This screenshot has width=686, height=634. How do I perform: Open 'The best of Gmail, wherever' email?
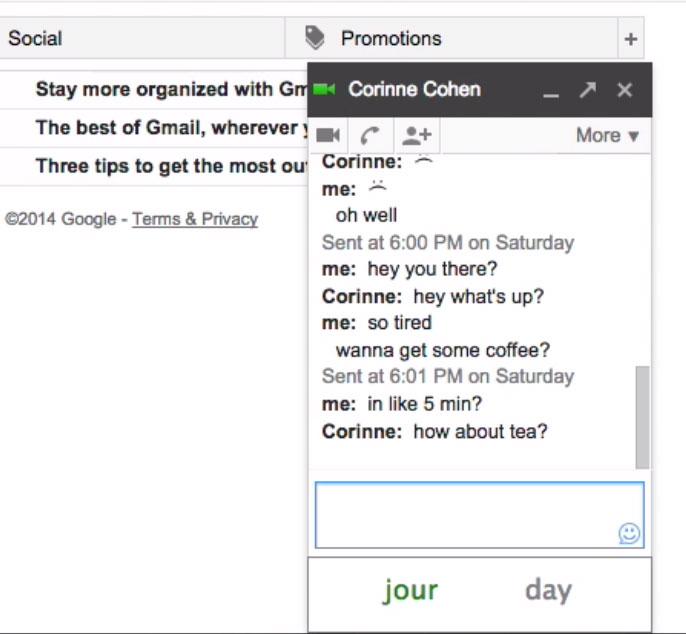154,128
